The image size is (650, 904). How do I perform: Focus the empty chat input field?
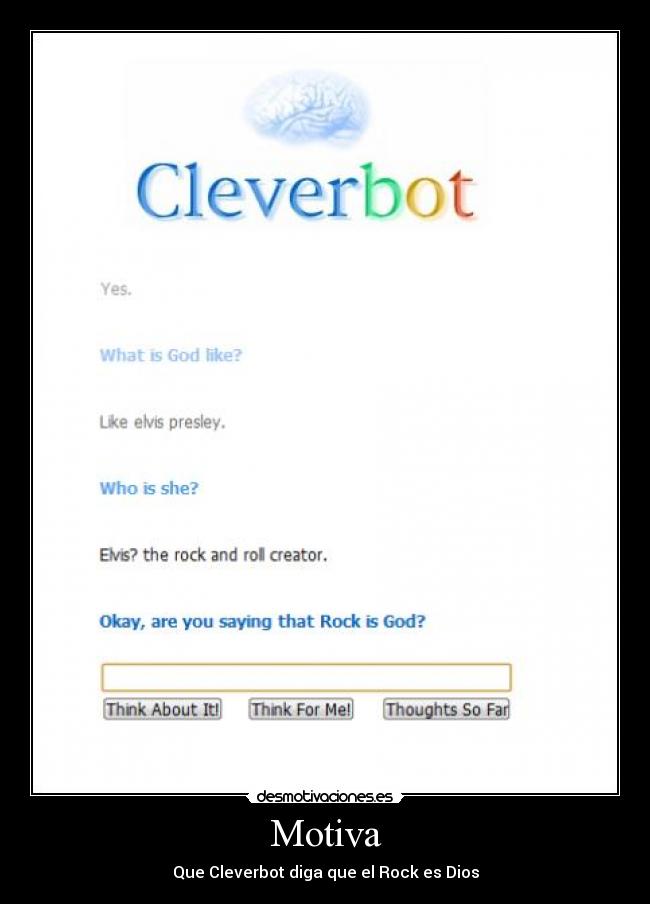(306, 677)
